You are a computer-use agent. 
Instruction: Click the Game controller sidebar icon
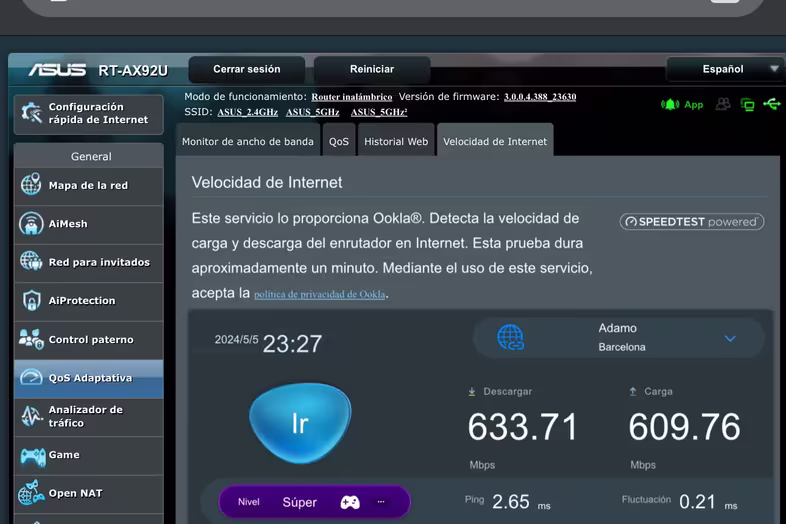33,455
